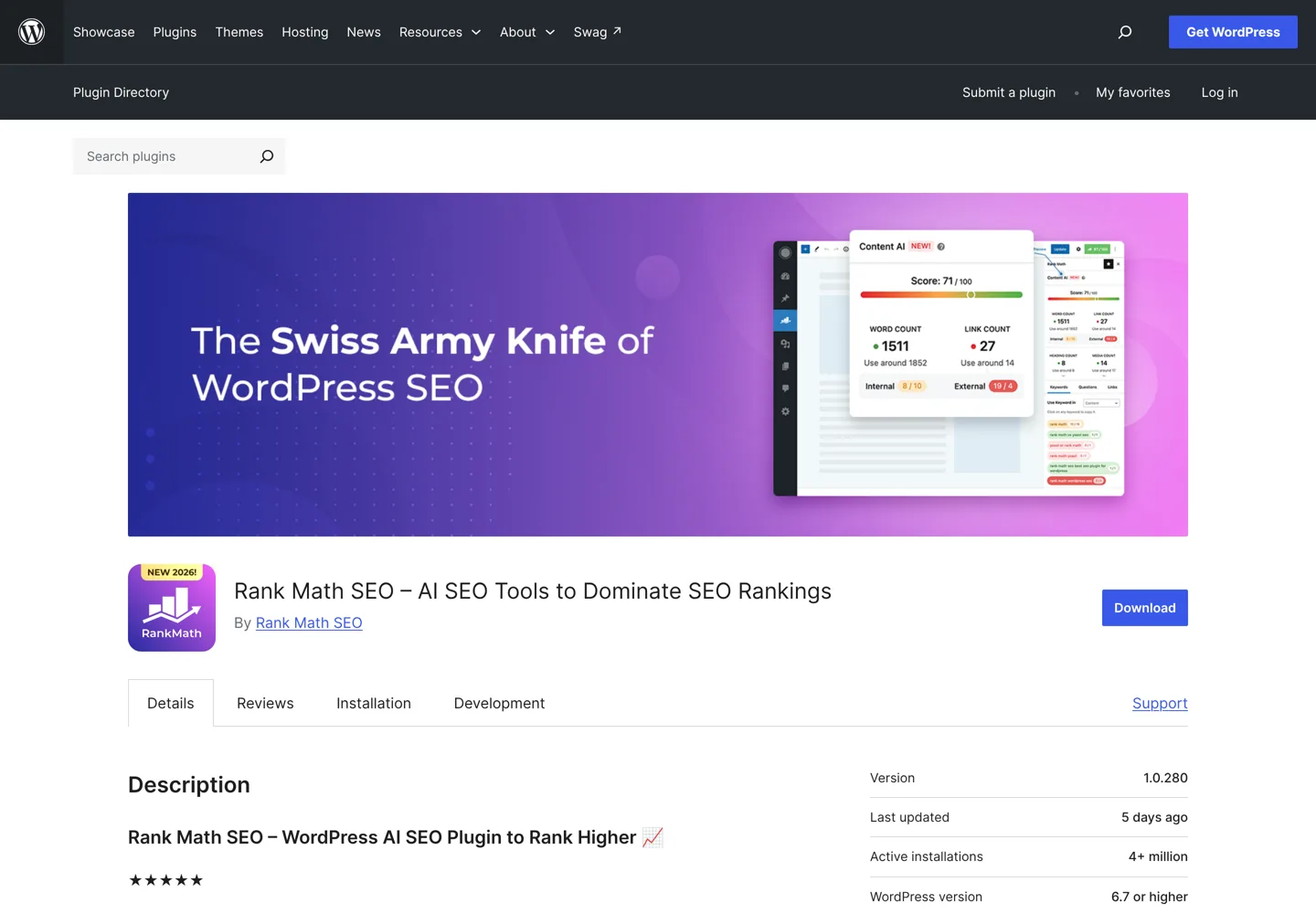Screen dimensions: 1316x914
Task: Click the '5 days ago' updated value
Action: coord(1154,817)
